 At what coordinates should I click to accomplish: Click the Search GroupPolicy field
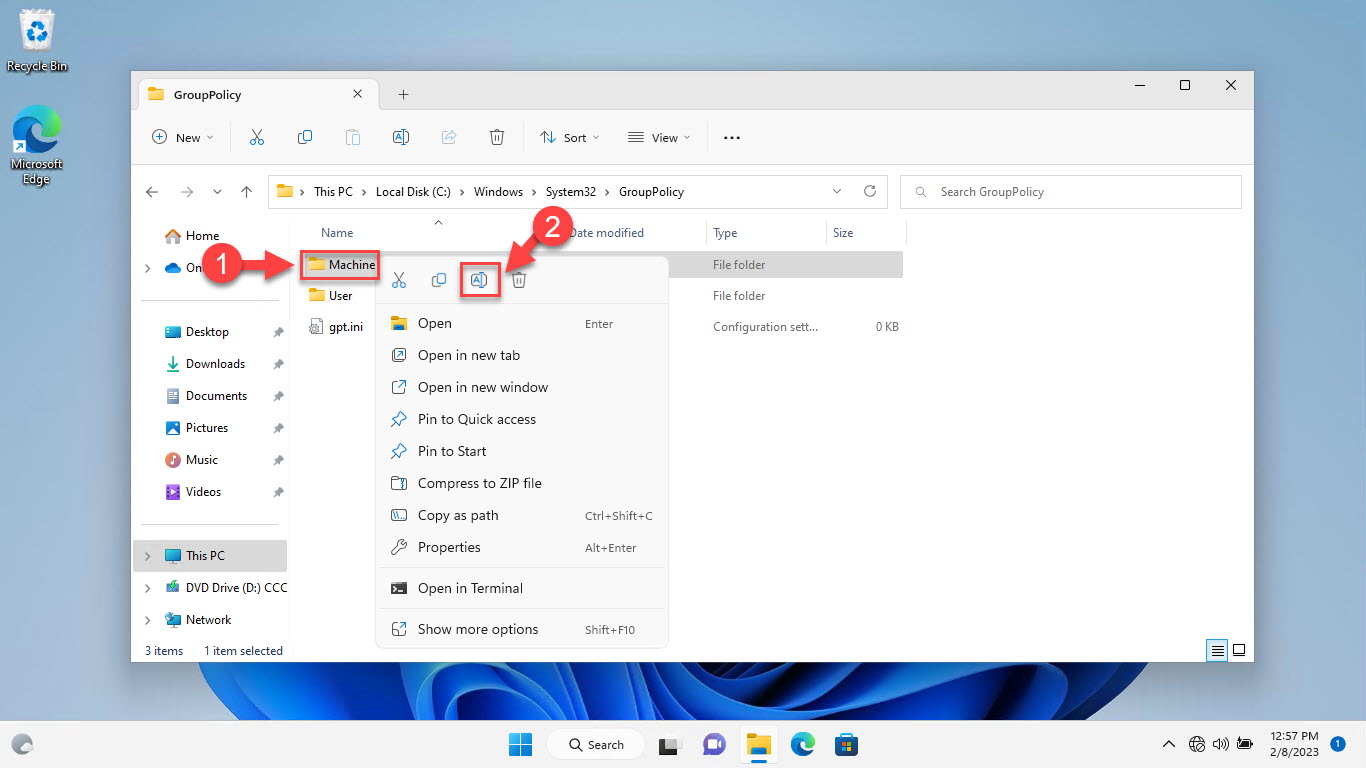pyautogui.click(x=1070, y=192)
